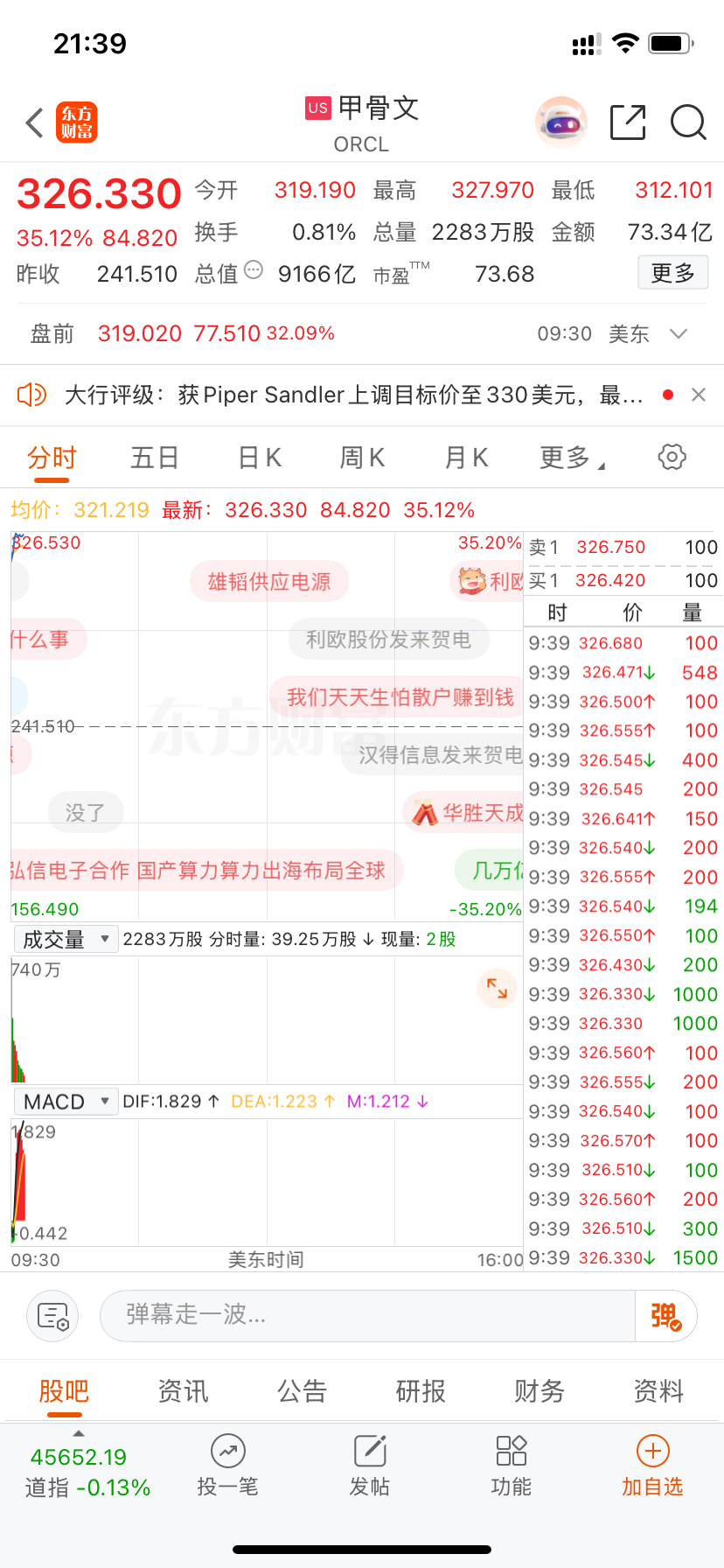Tap the share/export icon

click(628, 122)
